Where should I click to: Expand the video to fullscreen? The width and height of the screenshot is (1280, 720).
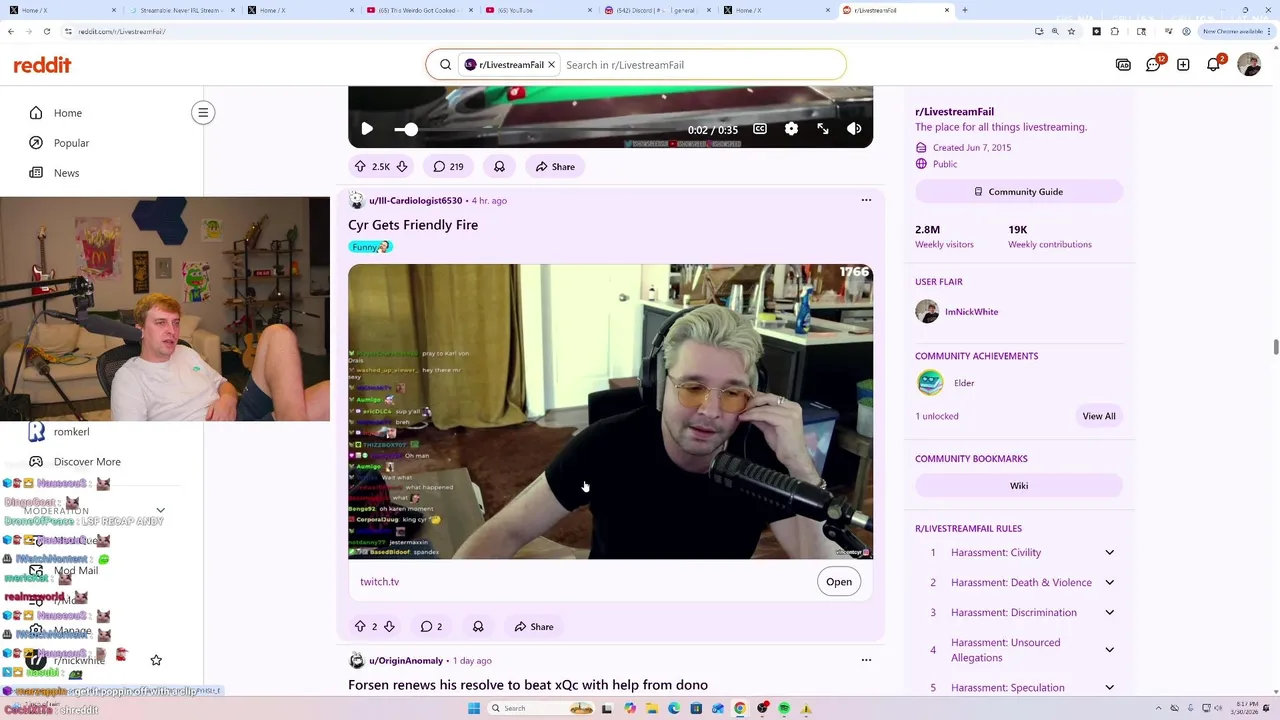coord(823,129)
